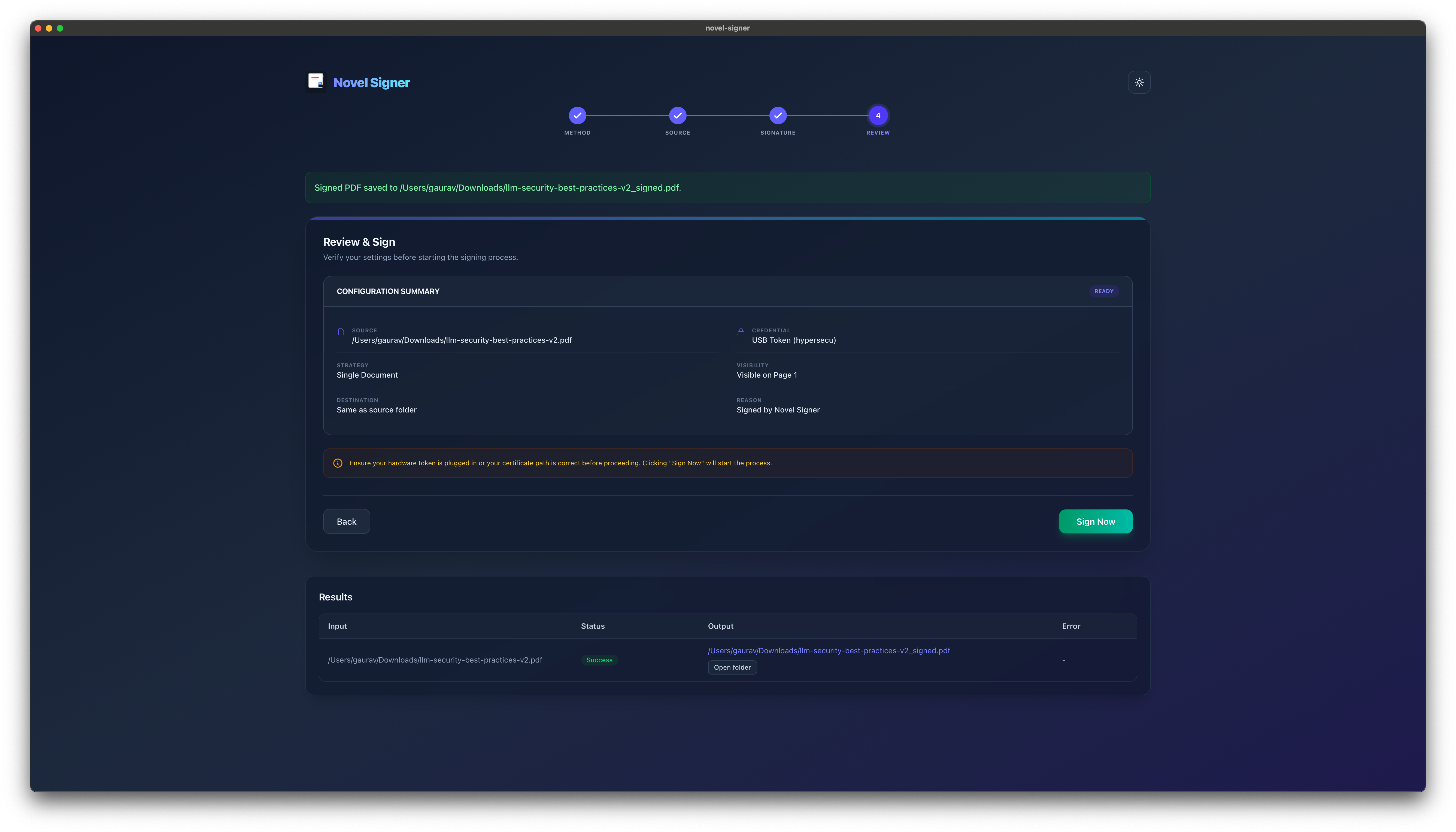Viewport: 1456px width, 832px height.
Task: Click the Success status badge
Action: pos(599,660)
